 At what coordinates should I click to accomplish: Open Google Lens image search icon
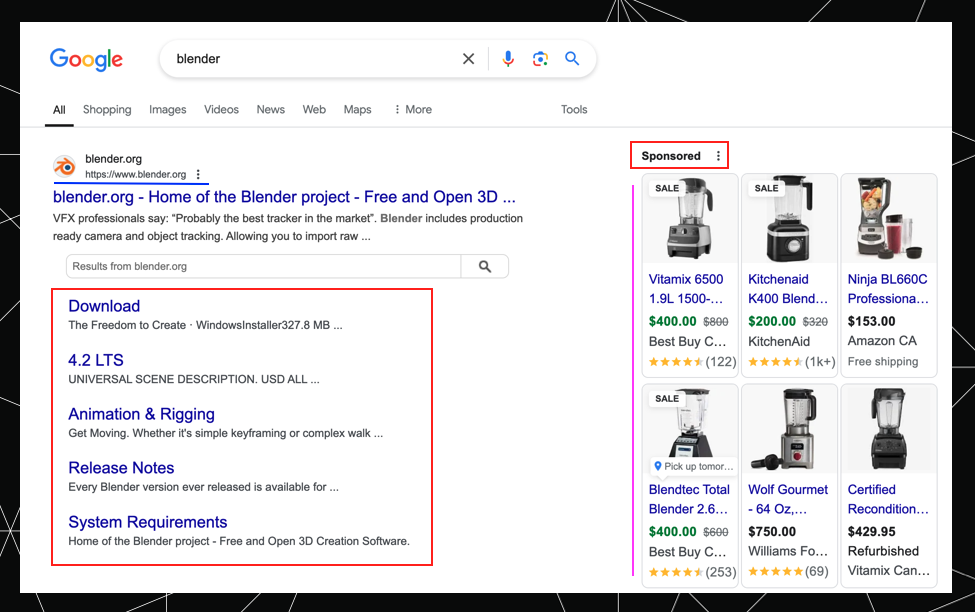(x=540, y=59)
